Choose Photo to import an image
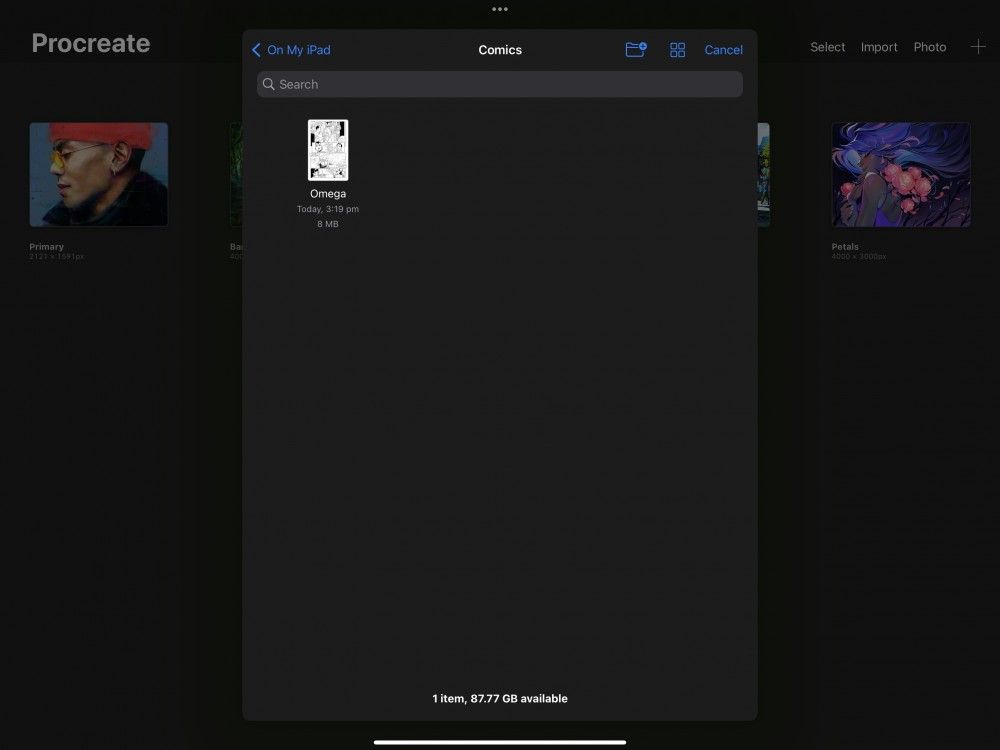Image resolution: width=1000 pixels, height=750 pixels. point(929,46)
